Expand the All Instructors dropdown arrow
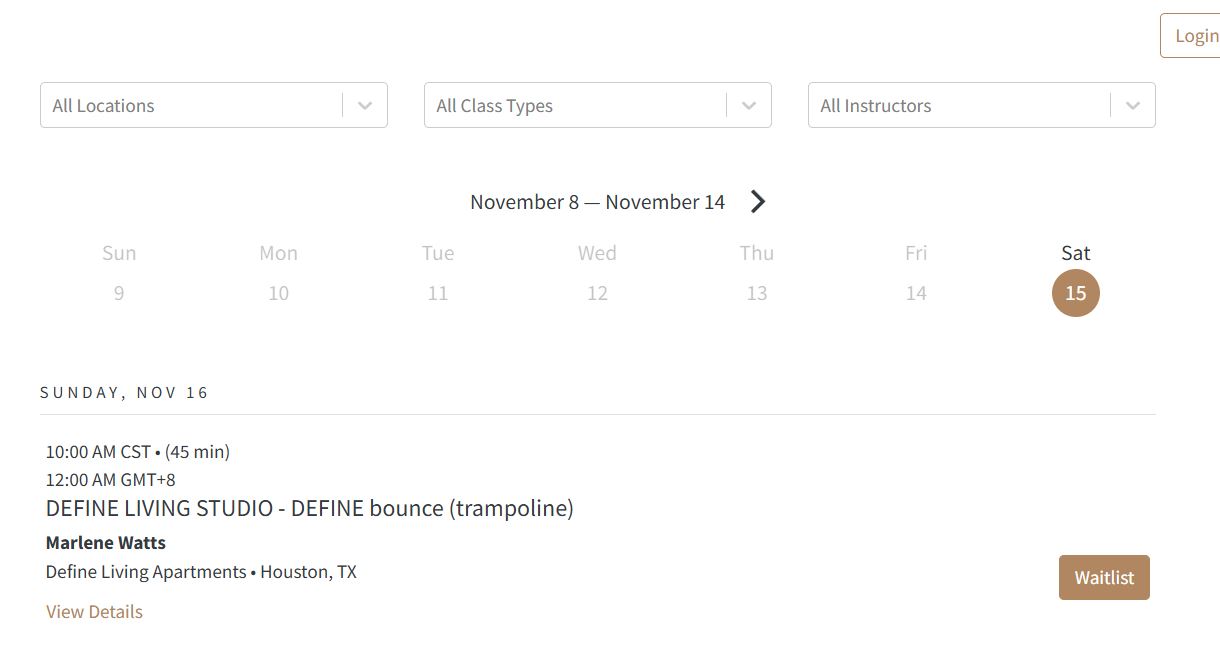1220x670 pixels. (x=1133, y=106)
